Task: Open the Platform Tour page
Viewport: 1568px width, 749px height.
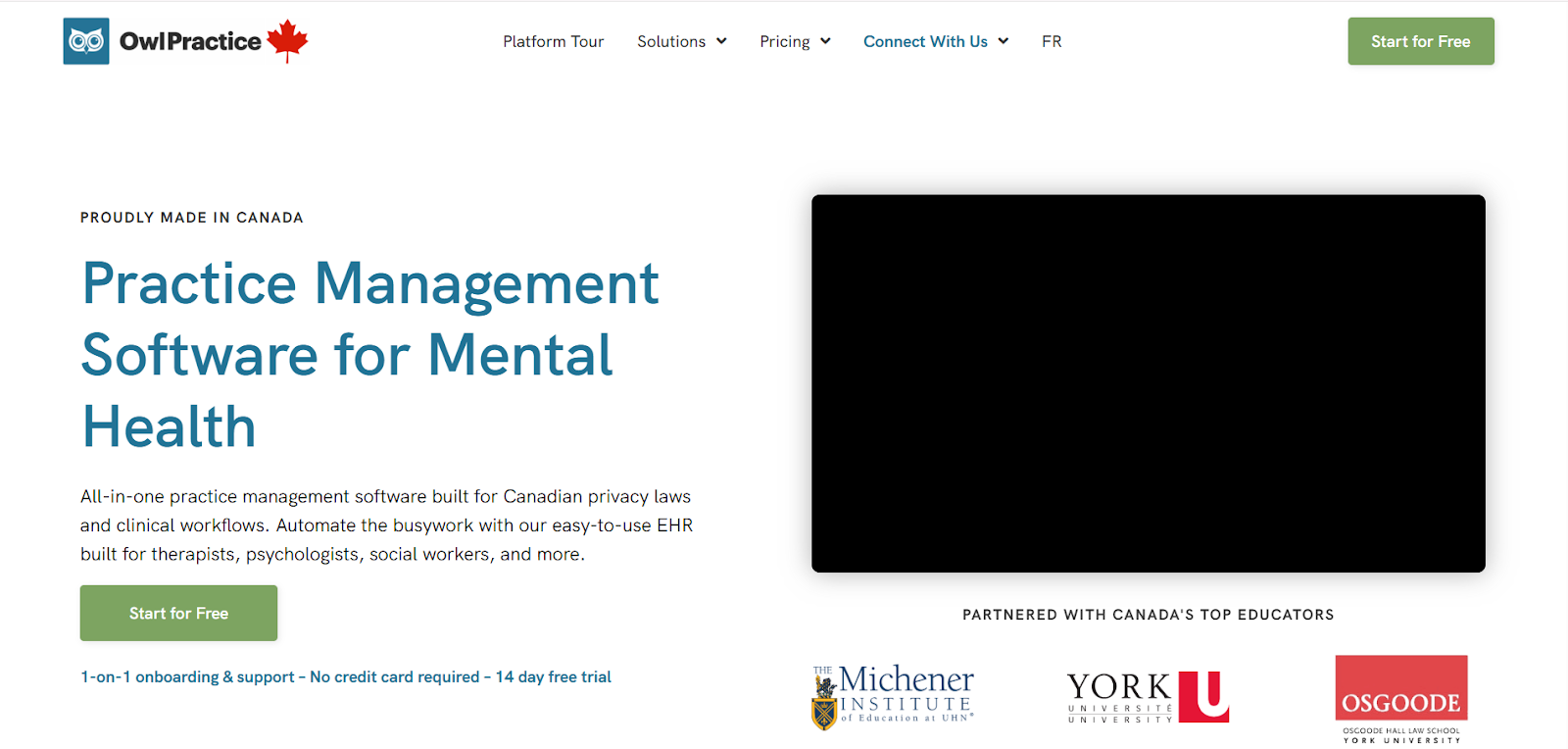Action: tap(553, 41)
